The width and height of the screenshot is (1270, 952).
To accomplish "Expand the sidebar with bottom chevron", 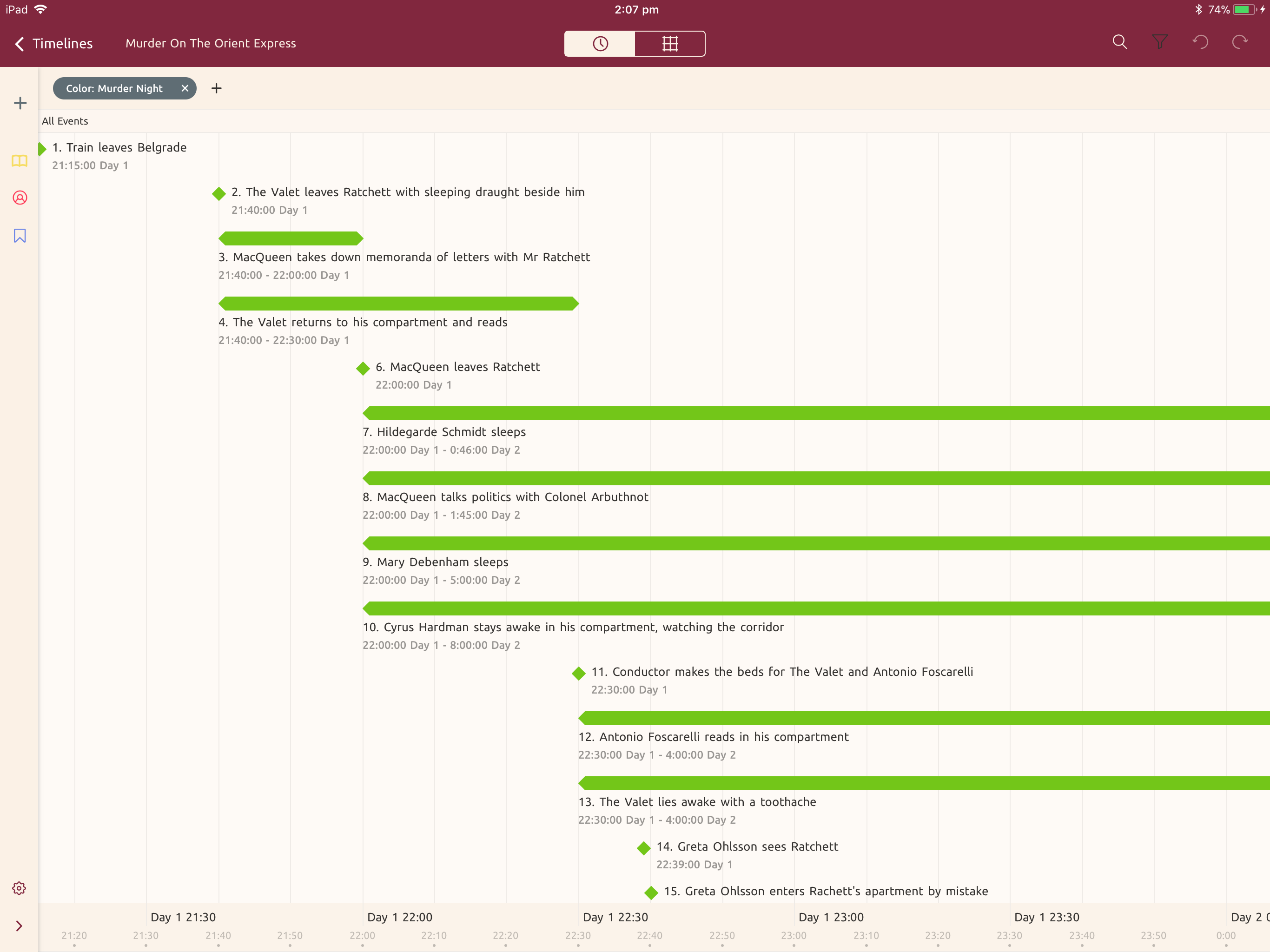I will [19, 926].
